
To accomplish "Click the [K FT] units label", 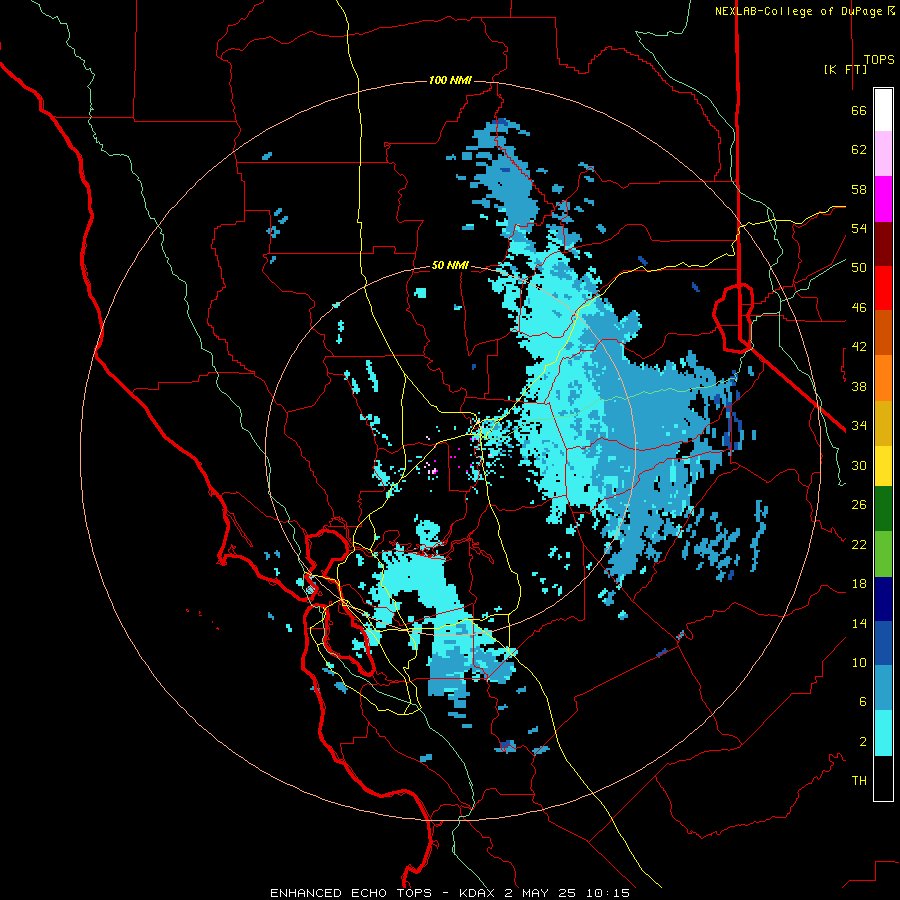I will [x=845, y=69].
